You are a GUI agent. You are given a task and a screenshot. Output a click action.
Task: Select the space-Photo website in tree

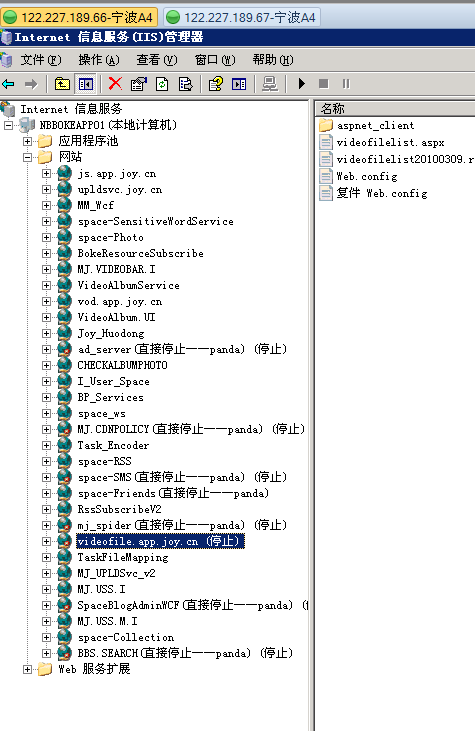110,237
